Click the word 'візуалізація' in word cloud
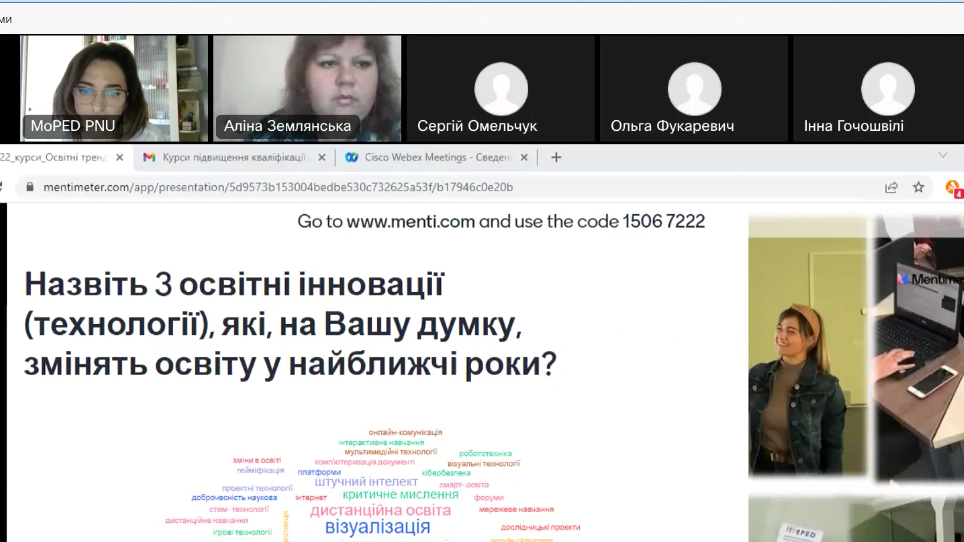 377,527
